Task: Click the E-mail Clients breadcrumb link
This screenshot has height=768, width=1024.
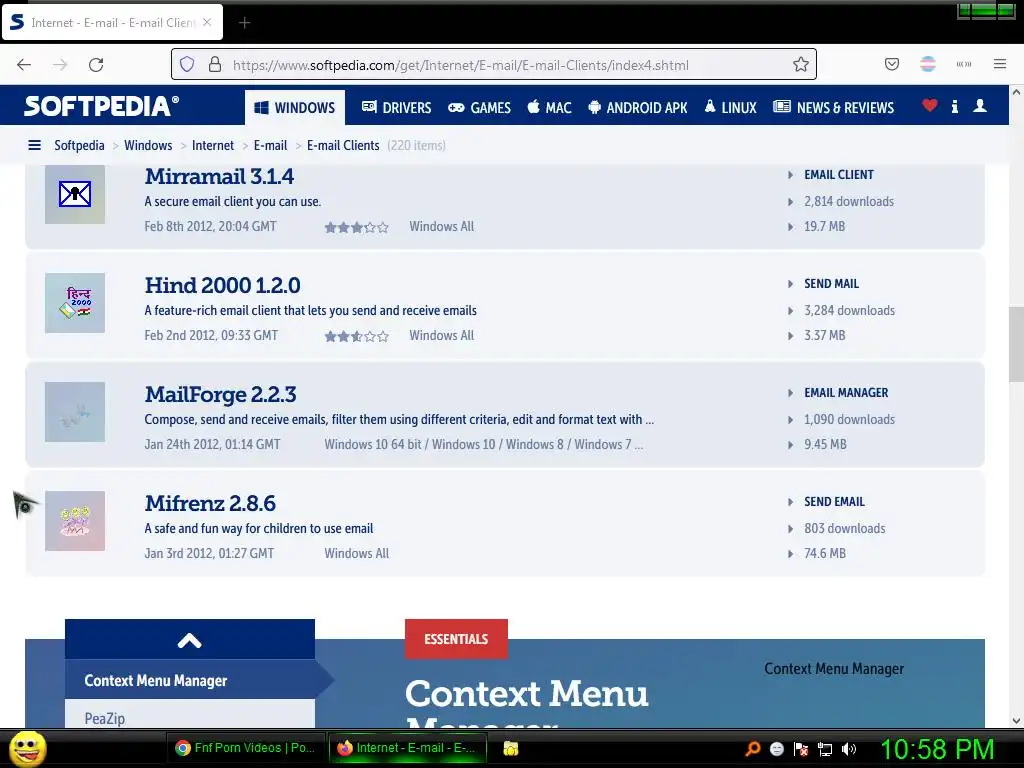Action: pyautogui.click(x=343, y=145)
